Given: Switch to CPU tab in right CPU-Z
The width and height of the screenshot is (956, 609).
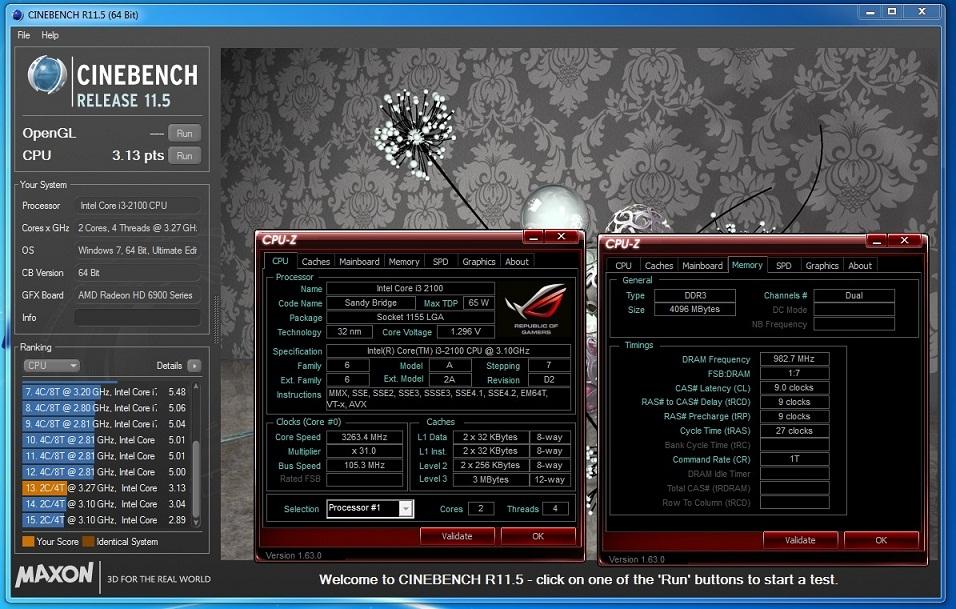Looking at the screenshot, I should tap(623, 266).
